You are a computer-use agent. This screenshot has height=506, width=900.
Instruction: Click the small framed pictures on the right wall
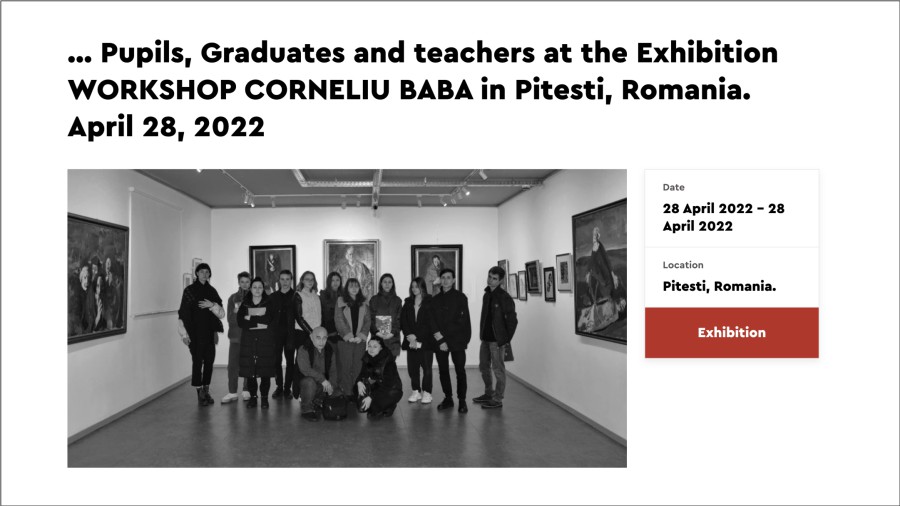[x=535, y=278]
